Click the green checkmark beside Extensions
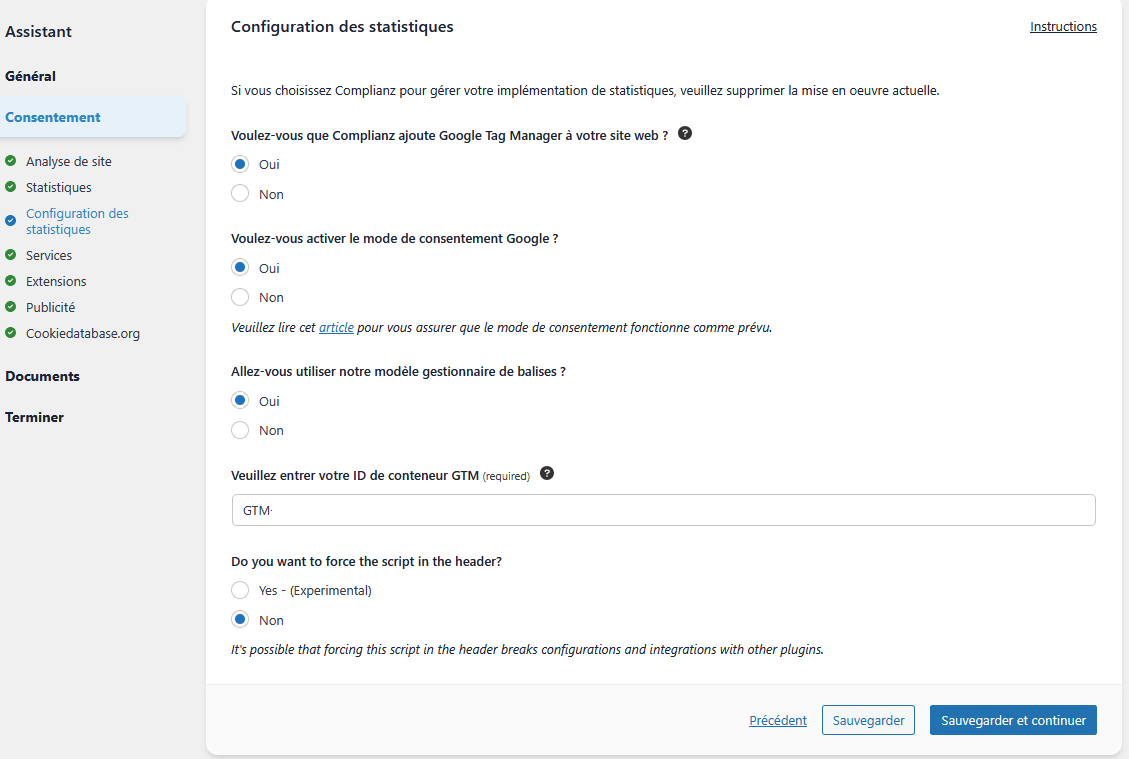Viewport: 1129px width, 759px height. [x=12, y=281]
